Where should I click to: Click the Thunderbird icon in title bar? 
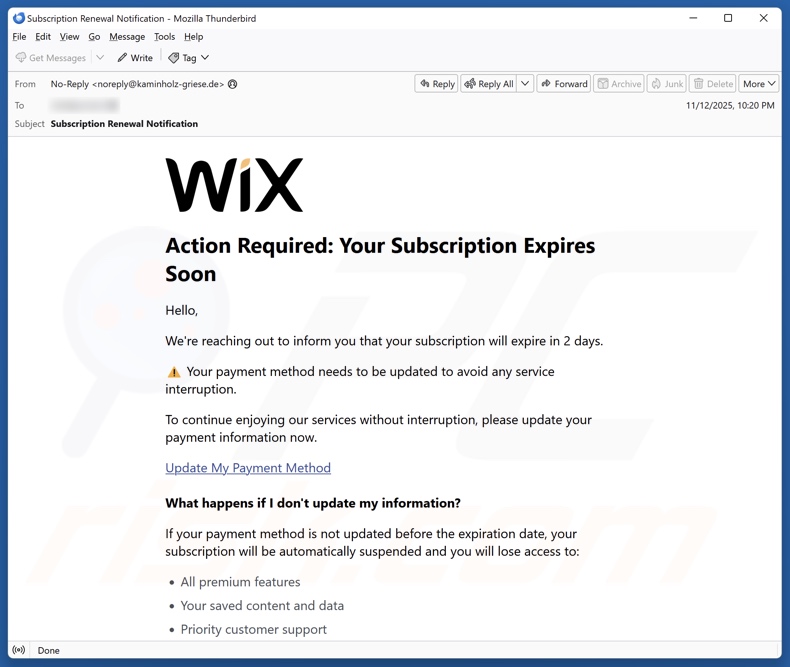coord(19,18)
